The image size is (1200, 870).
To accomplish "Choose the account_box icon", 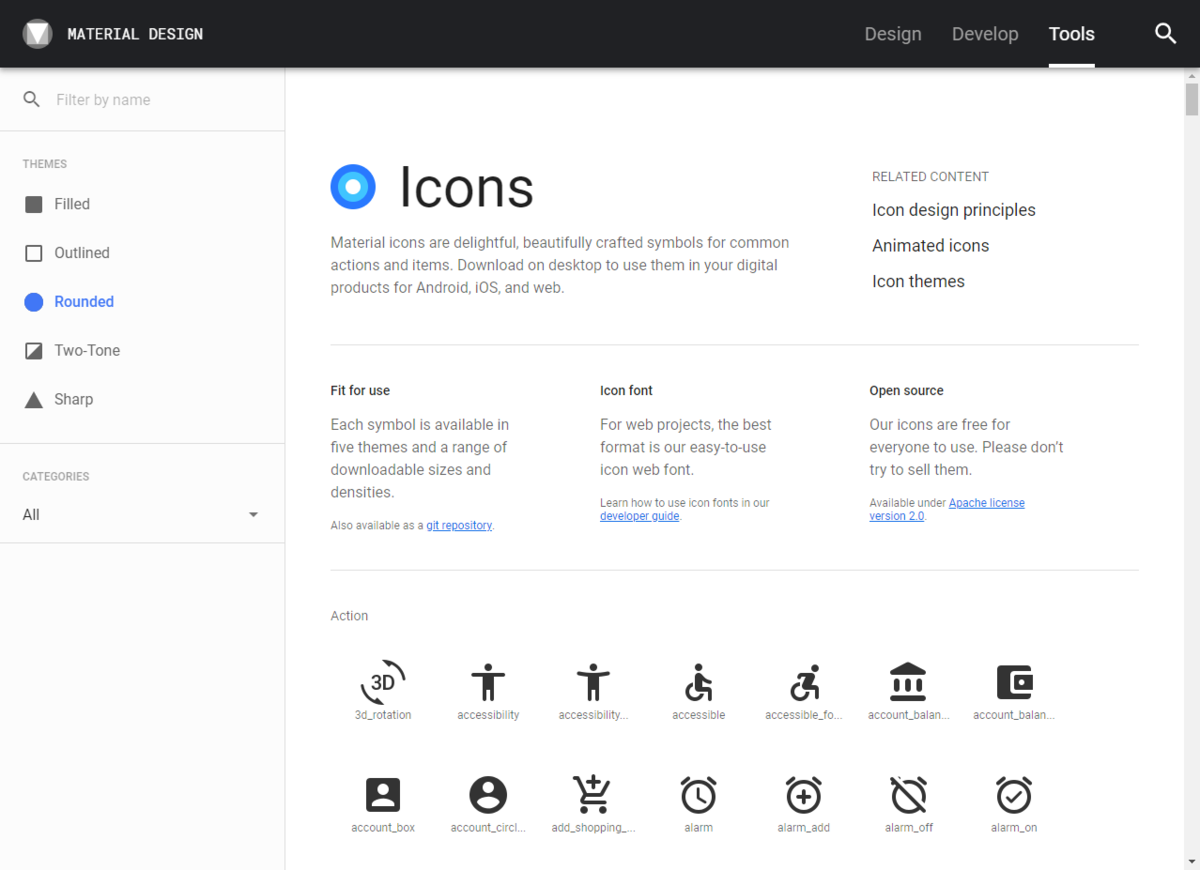I will click(x=383, y=795).
